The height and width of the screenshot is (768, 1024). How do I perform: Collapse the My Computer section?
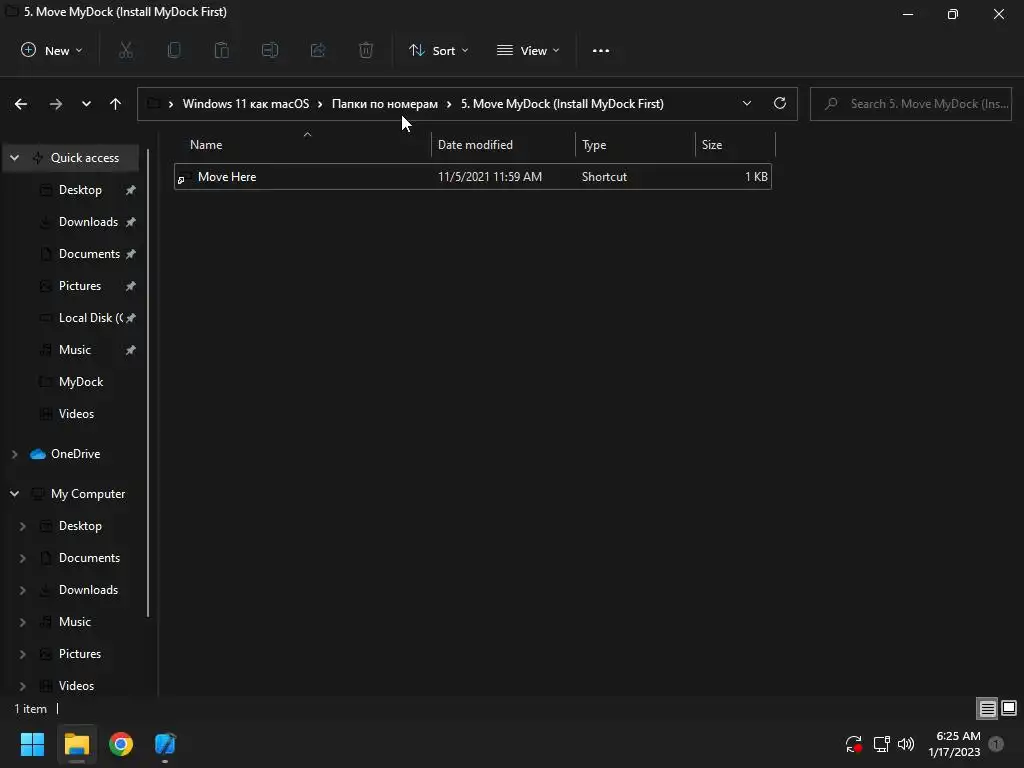coord(14,494)
